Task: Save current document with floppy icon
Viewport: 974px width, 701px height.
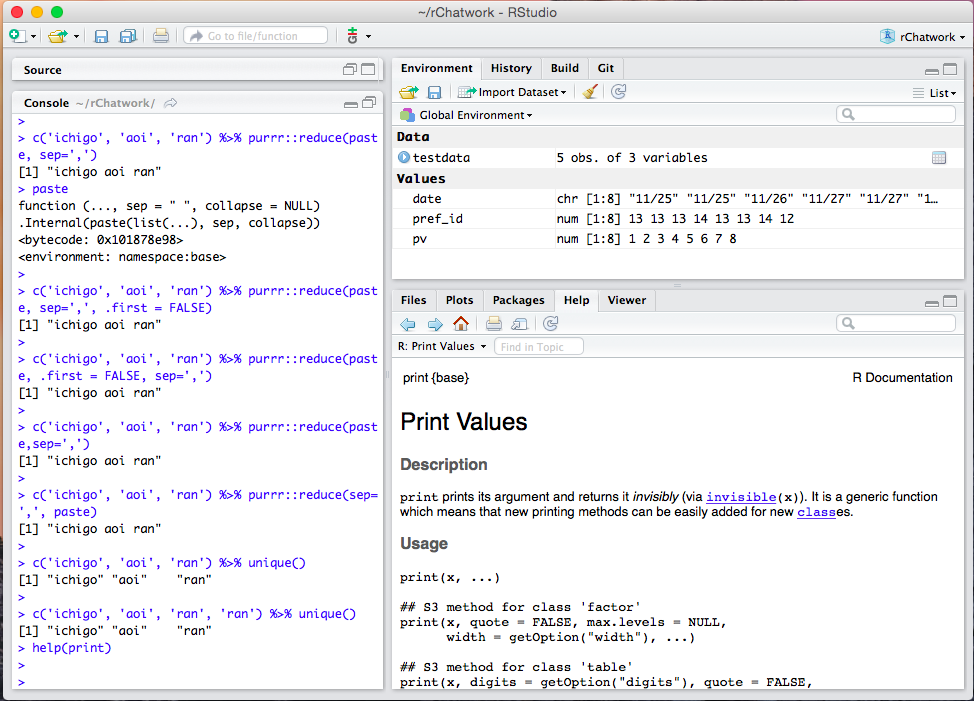Action: click(101, 36)
